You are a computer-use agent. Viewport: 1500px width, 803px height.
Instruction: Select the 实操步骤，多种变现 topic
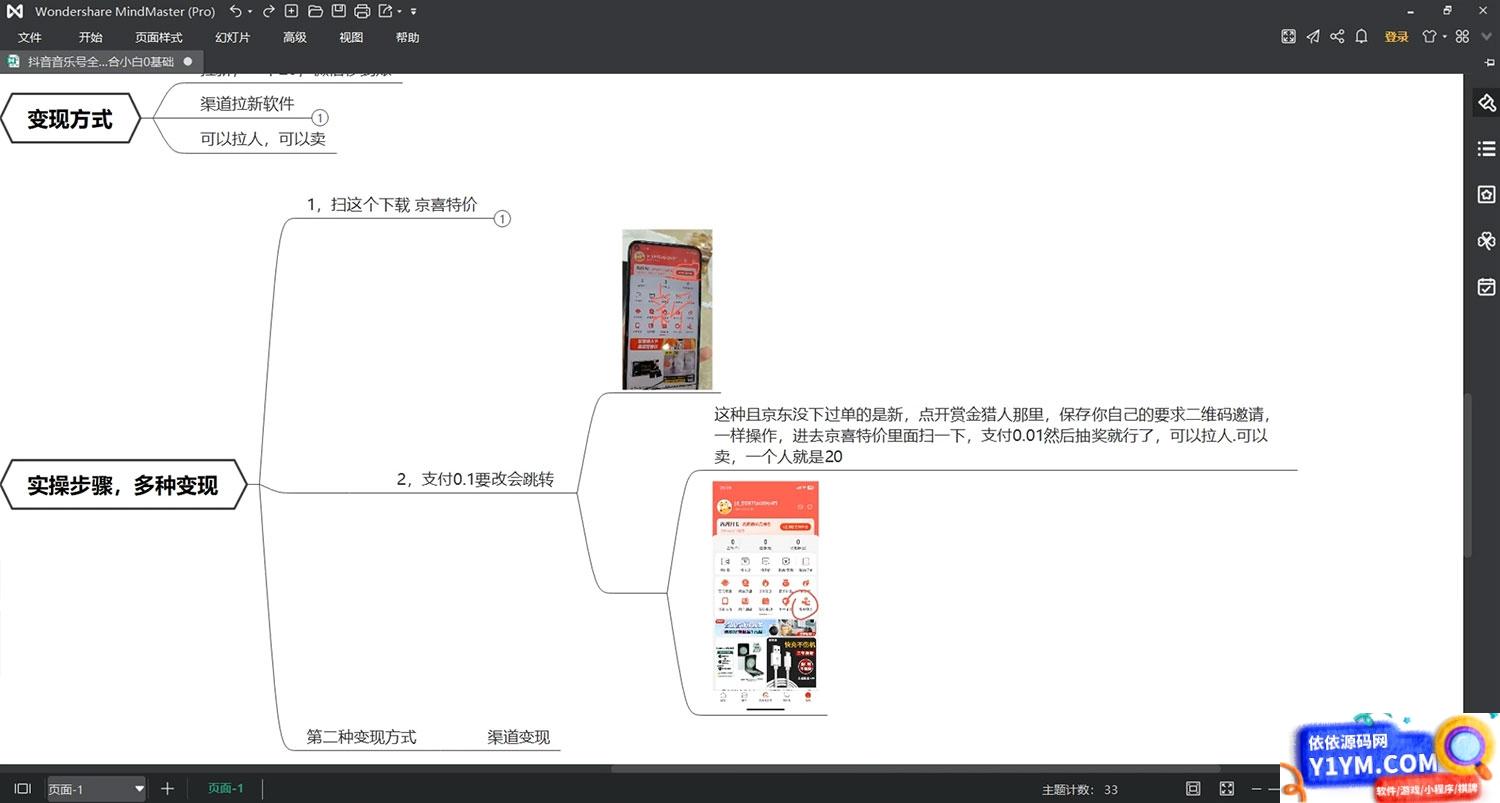point(122,486)
